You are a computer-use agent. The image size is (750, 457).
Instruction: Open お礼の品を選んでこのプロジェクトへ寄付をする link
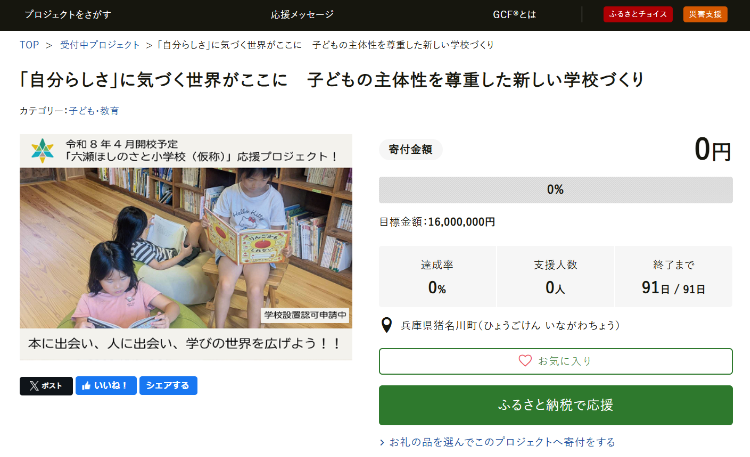502,443
